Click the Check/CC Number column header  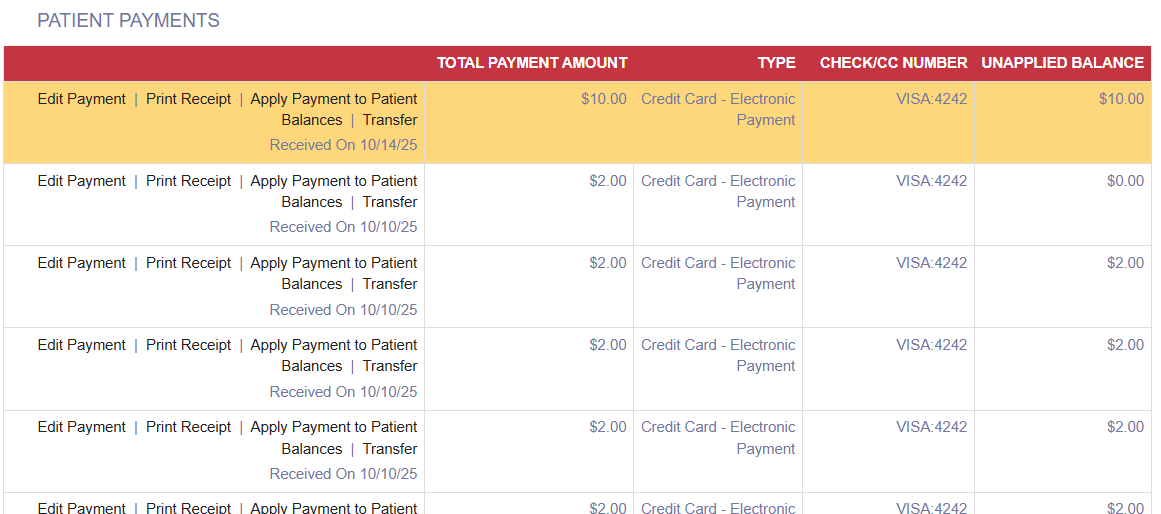[893, 63]
